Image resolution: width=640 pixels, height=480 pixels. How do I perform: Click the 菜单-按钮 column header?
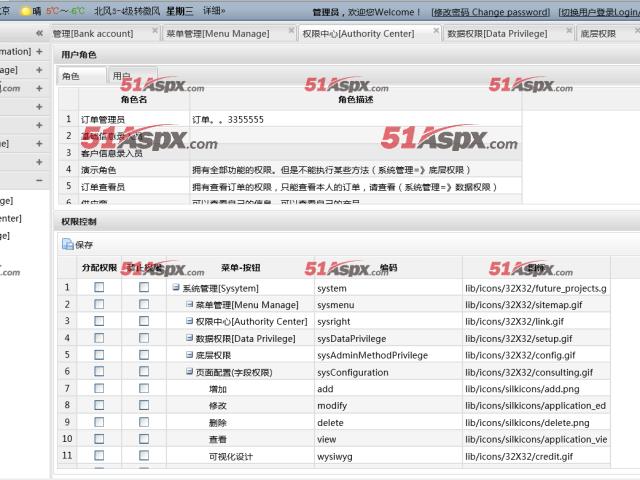point(240,268)
